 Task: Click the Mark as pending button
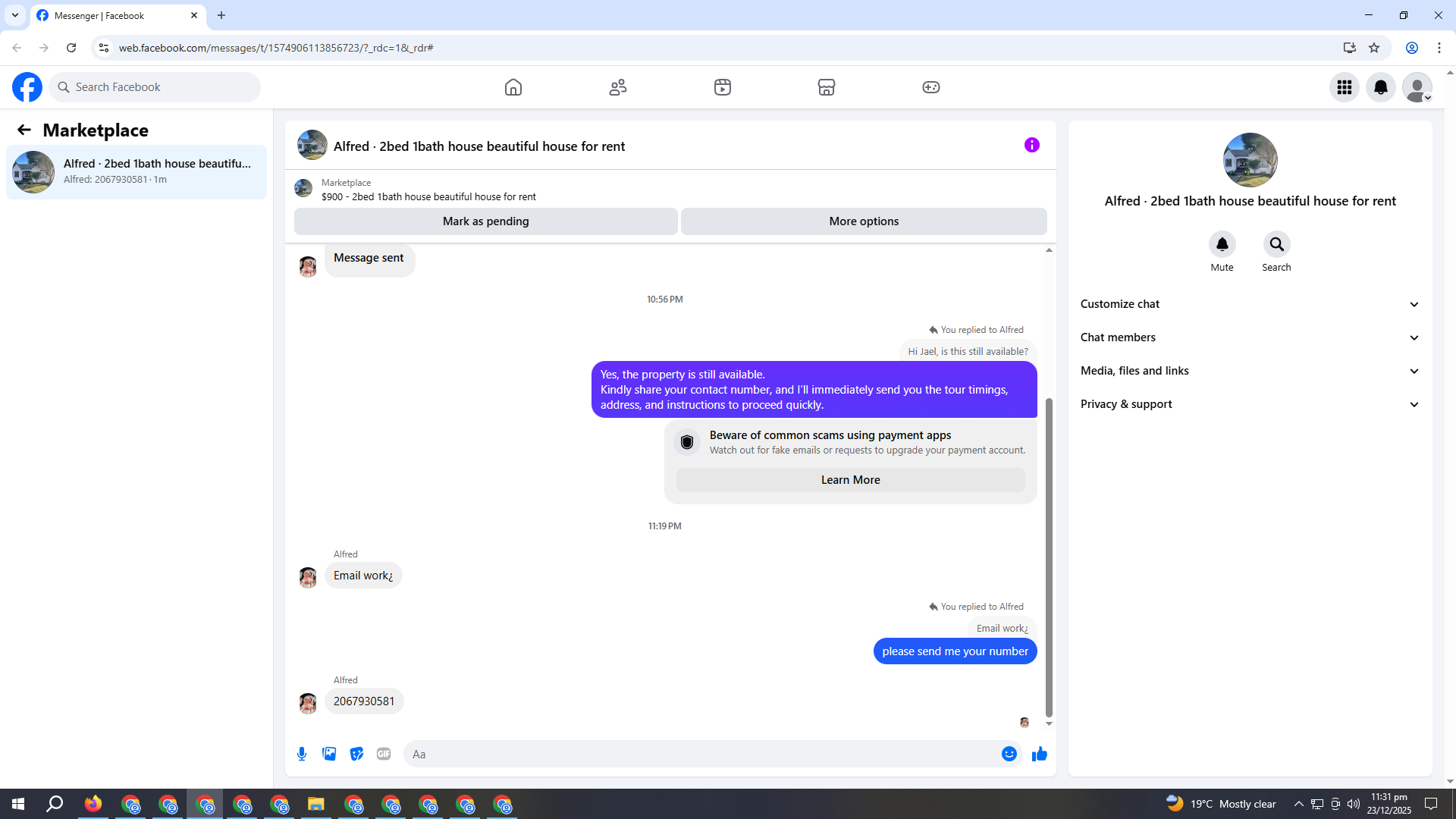pyautogui.click(x=485, y=221)
